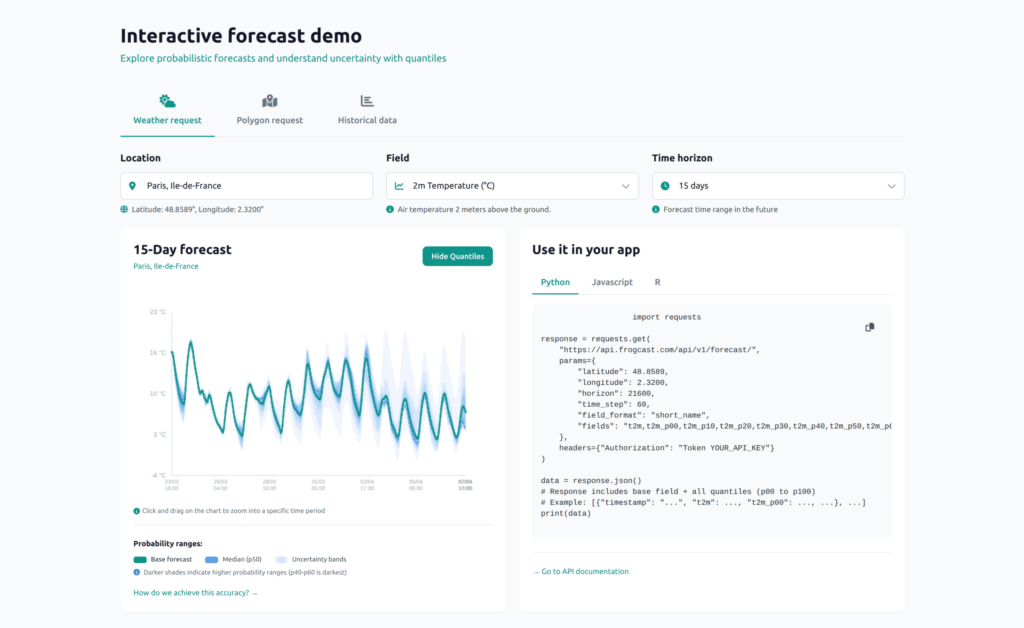This screenshot has height=628, width=1024.
Task: Click the weather icon above Weather request tab
Action: (166, 99)
